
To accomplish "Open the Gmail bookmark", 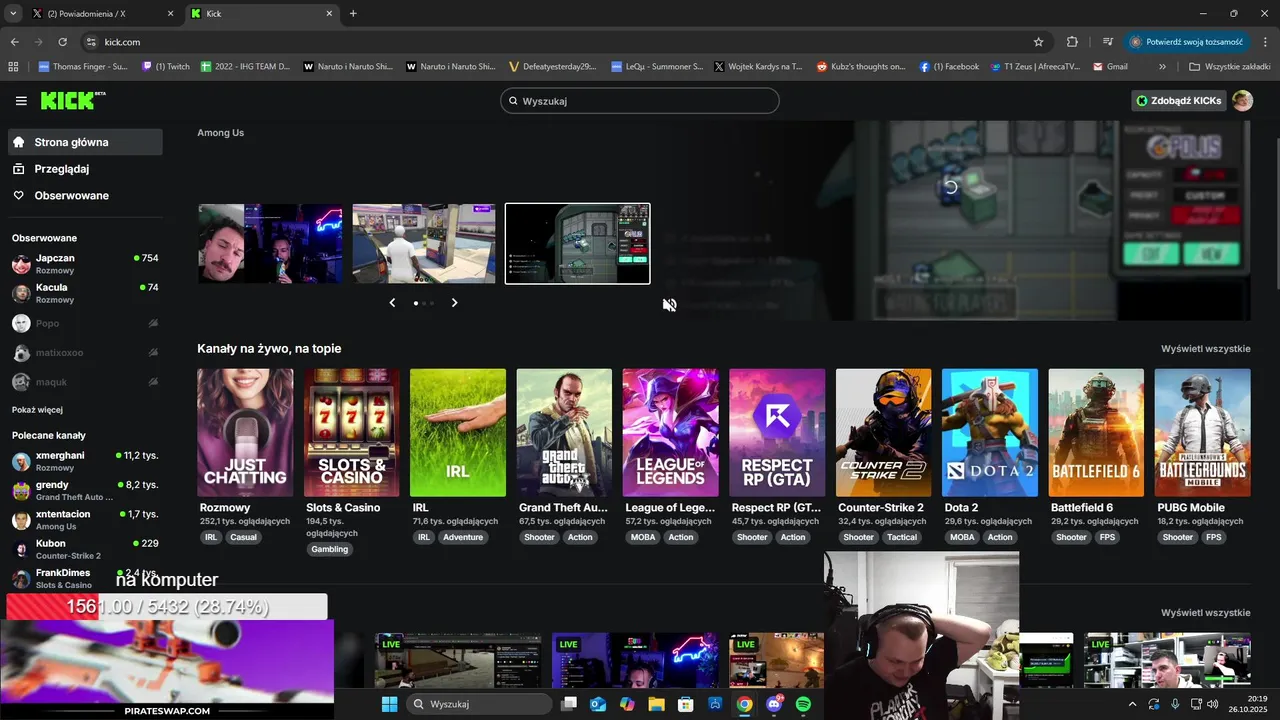I will 1111,67.
